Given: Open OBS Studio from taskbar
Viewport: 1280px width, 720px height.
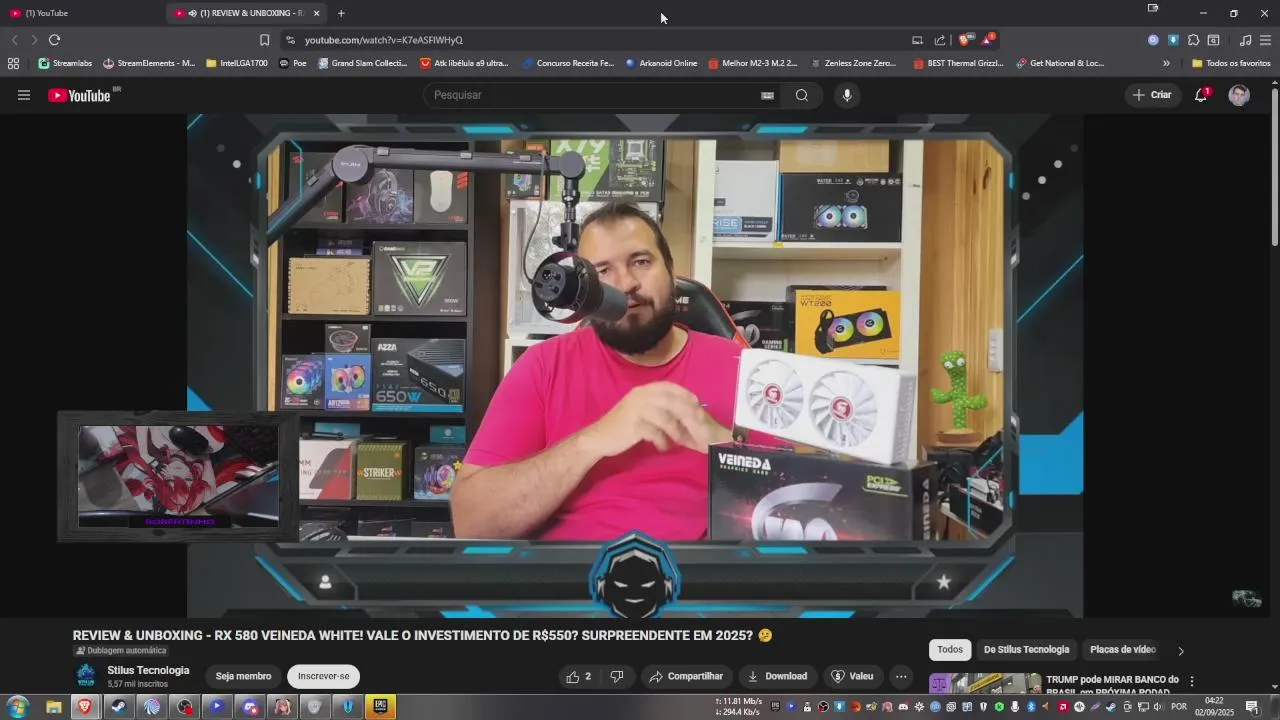Looking at the screenshot, I should [x=184, y=707].
